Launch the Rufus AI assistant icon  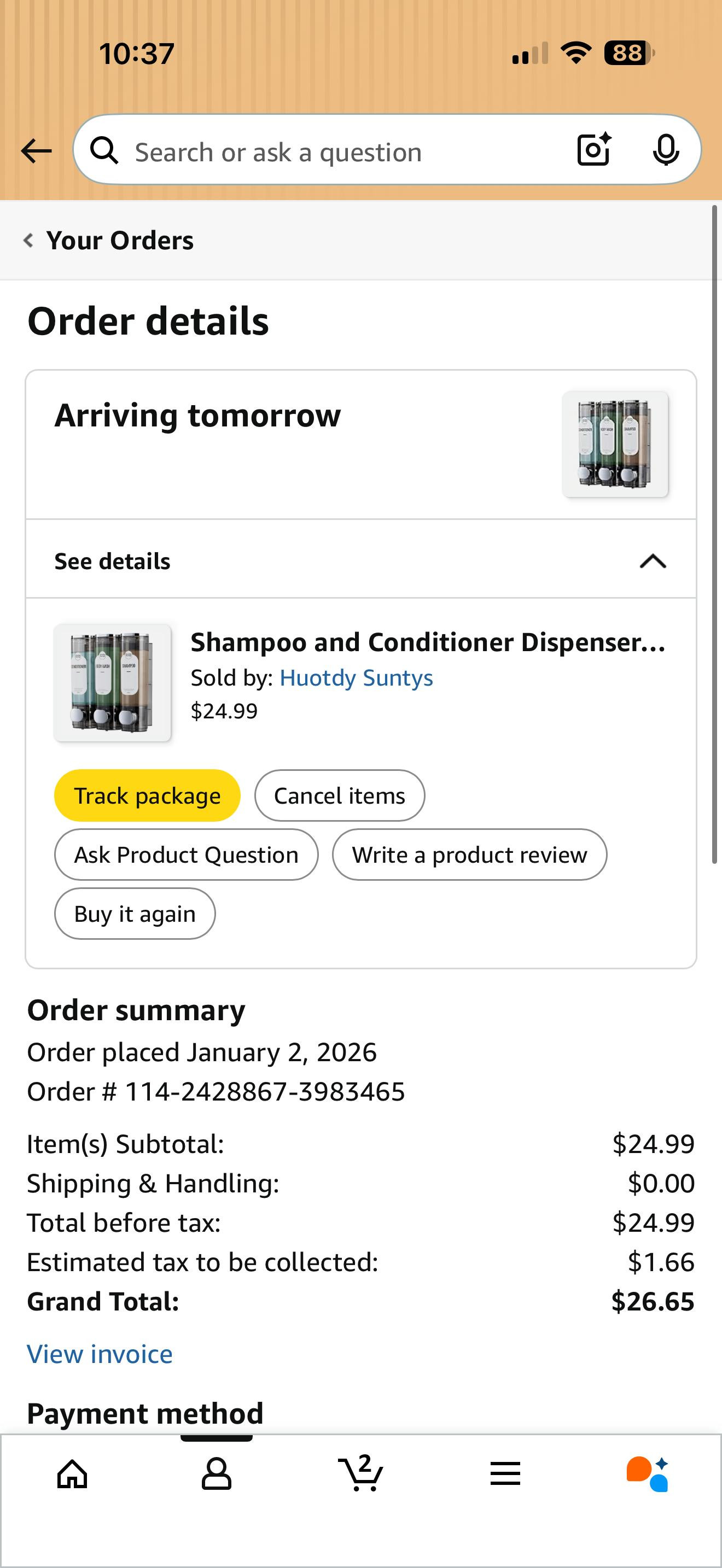click(x=648, y=1473)
